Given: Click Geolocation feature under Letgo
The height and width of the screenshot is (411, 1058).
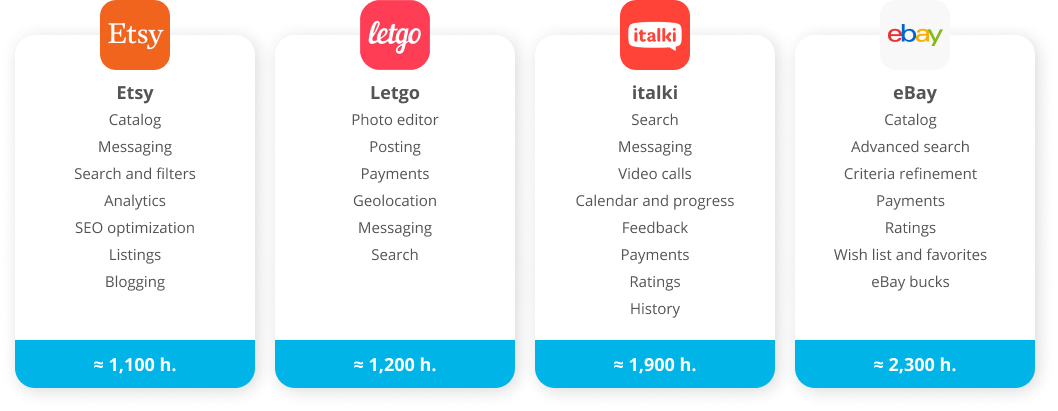Looking at the screenshot, I should pos(395,201).
